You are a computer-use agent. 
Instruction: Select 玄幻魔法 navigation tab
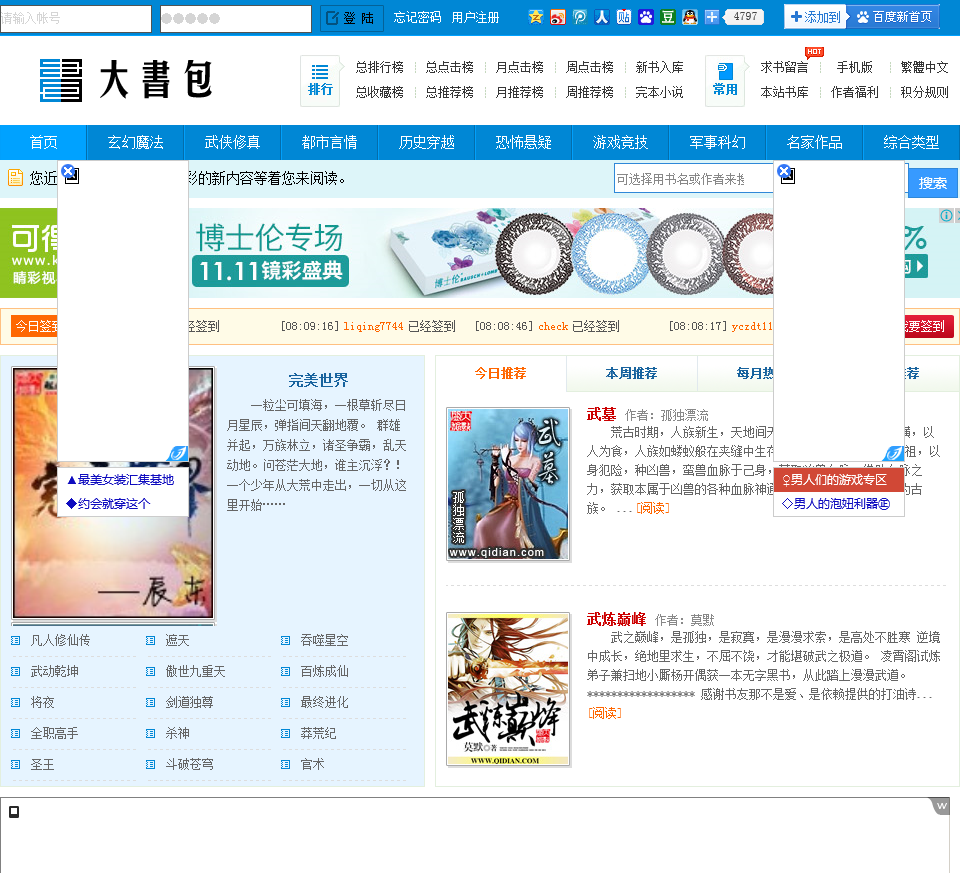pyautogui.click(x=135, y=143)
